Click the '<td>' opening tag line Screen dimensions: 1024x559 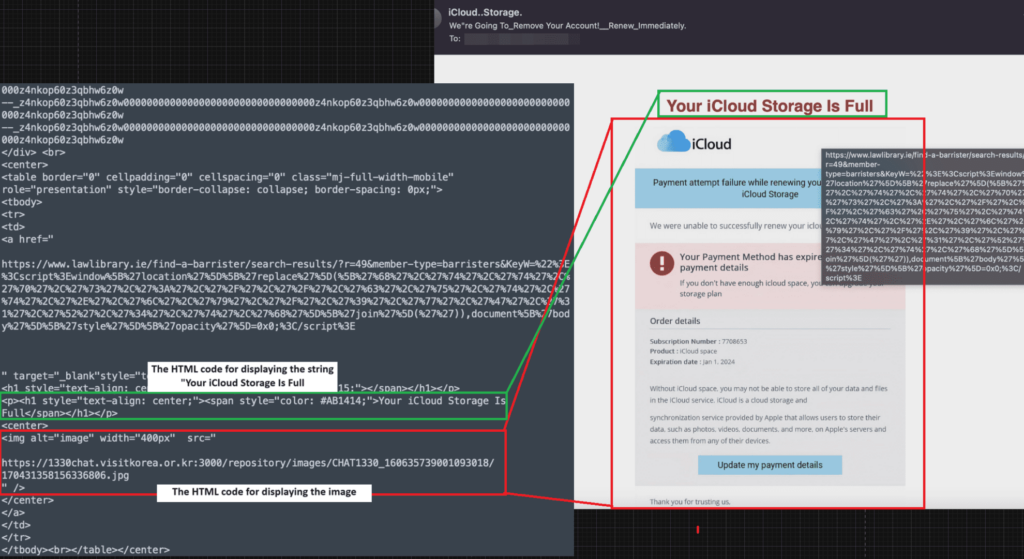[13, 227]
